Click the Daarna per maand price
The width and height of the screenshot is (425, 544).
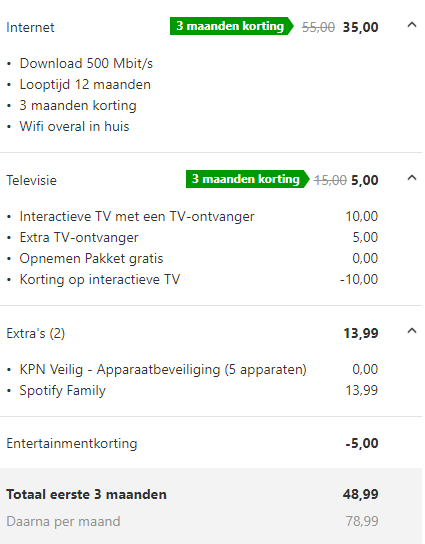click(x=362, y=521)
